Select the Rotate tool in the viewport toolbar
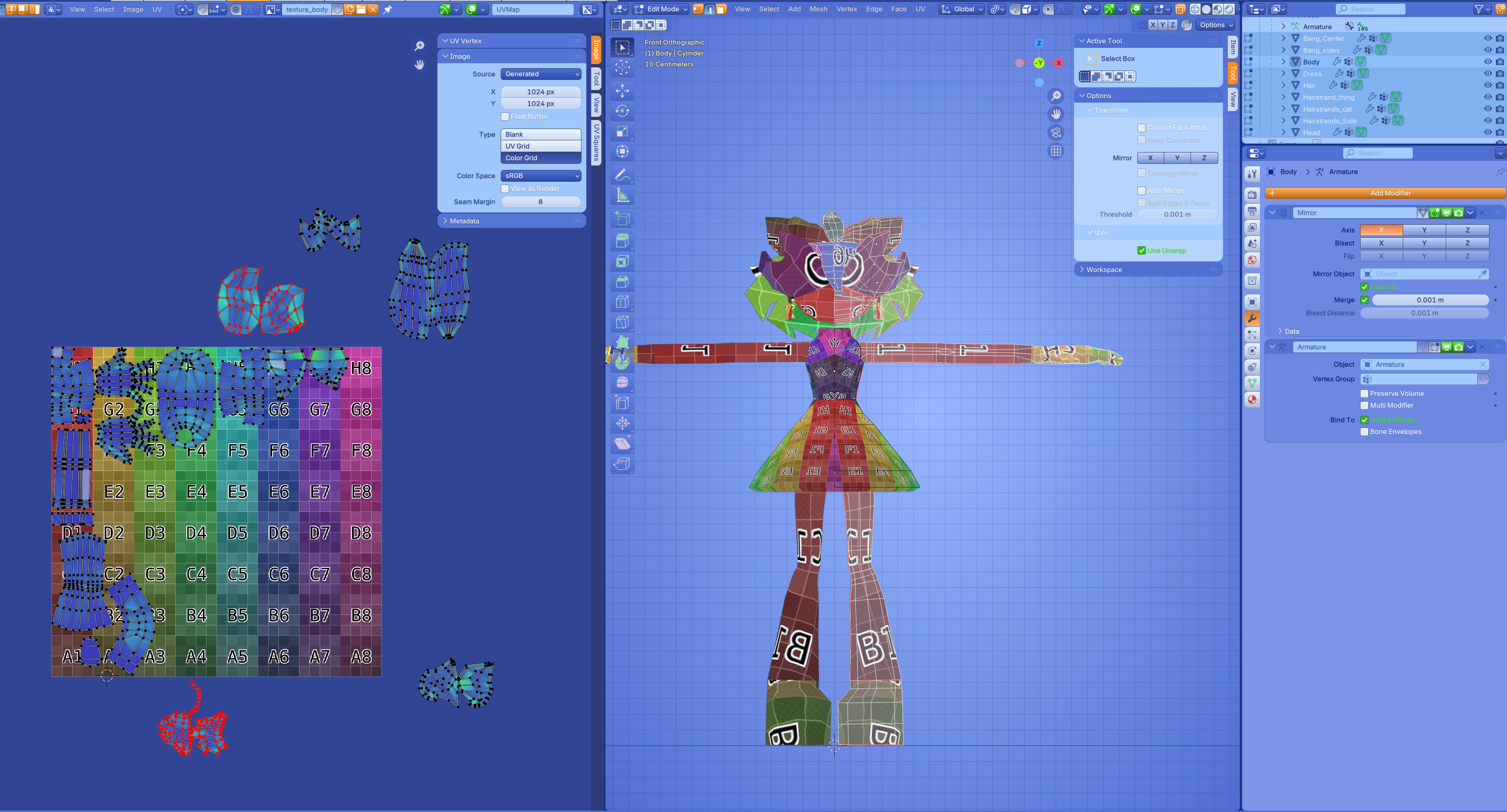The width and height of the screenshot is (1507, 812). pos(622,111)
